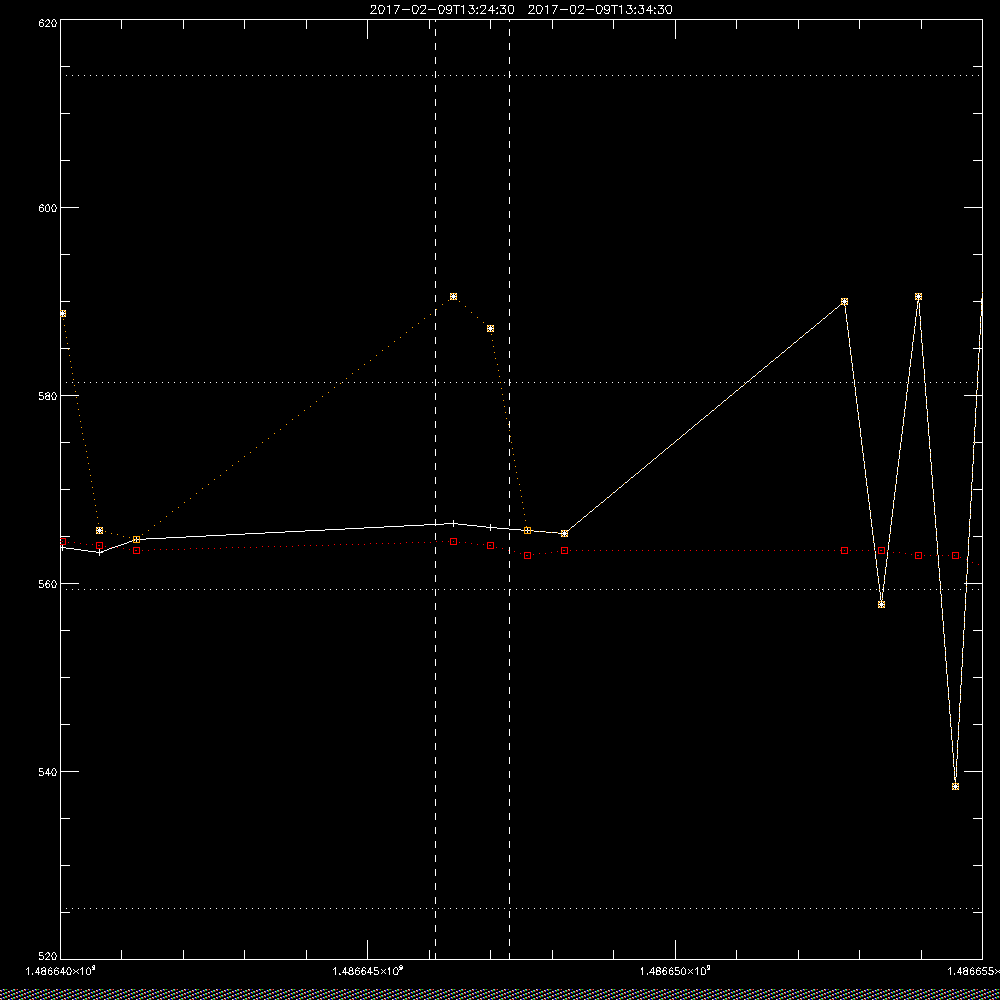This screenshot has height=1000, width=1000.
Task: Select the 600 y-axis label
Action: coord(48,208)
